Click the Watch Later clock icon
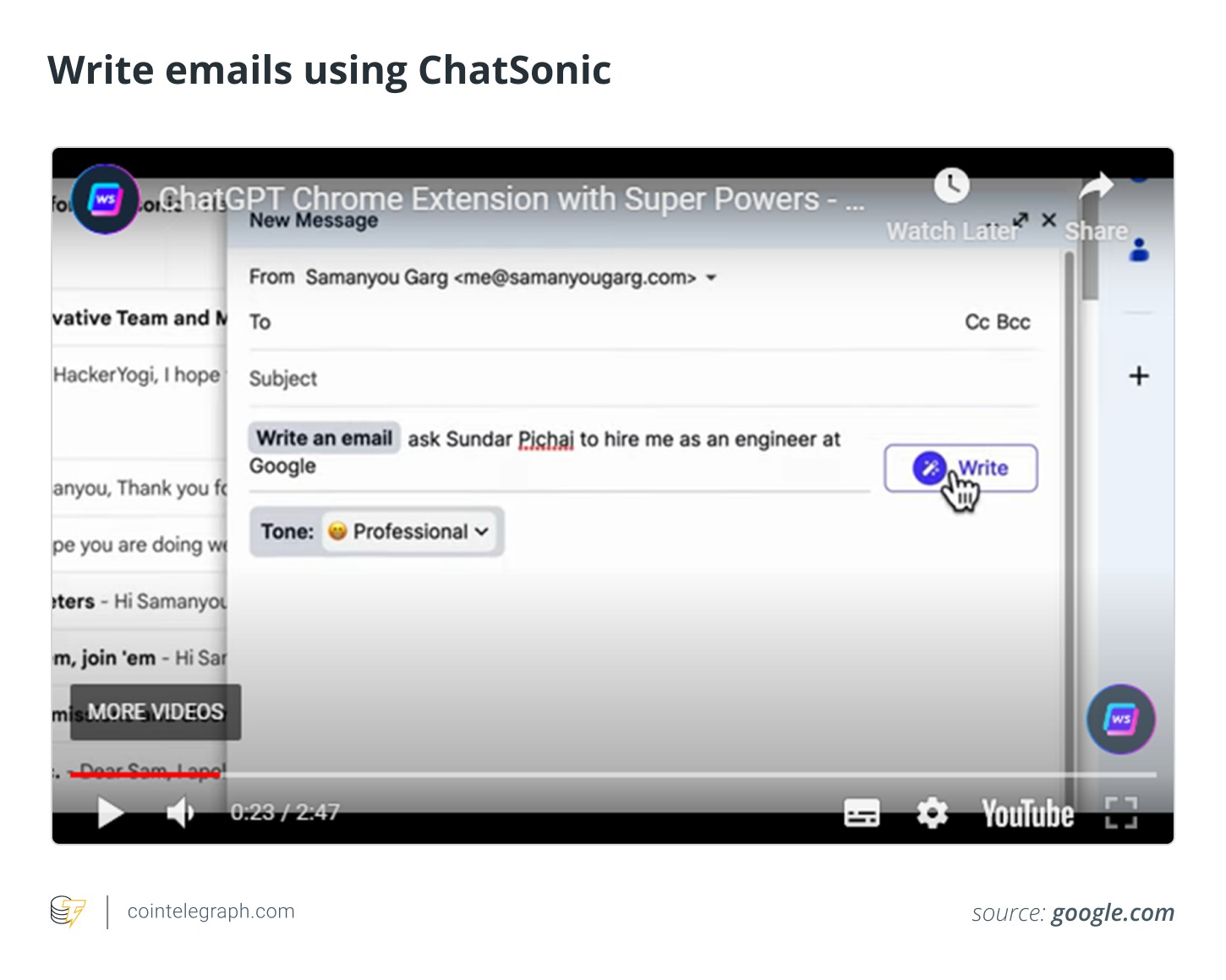Viewport: 1226px width, 980px height. [952, 186]
